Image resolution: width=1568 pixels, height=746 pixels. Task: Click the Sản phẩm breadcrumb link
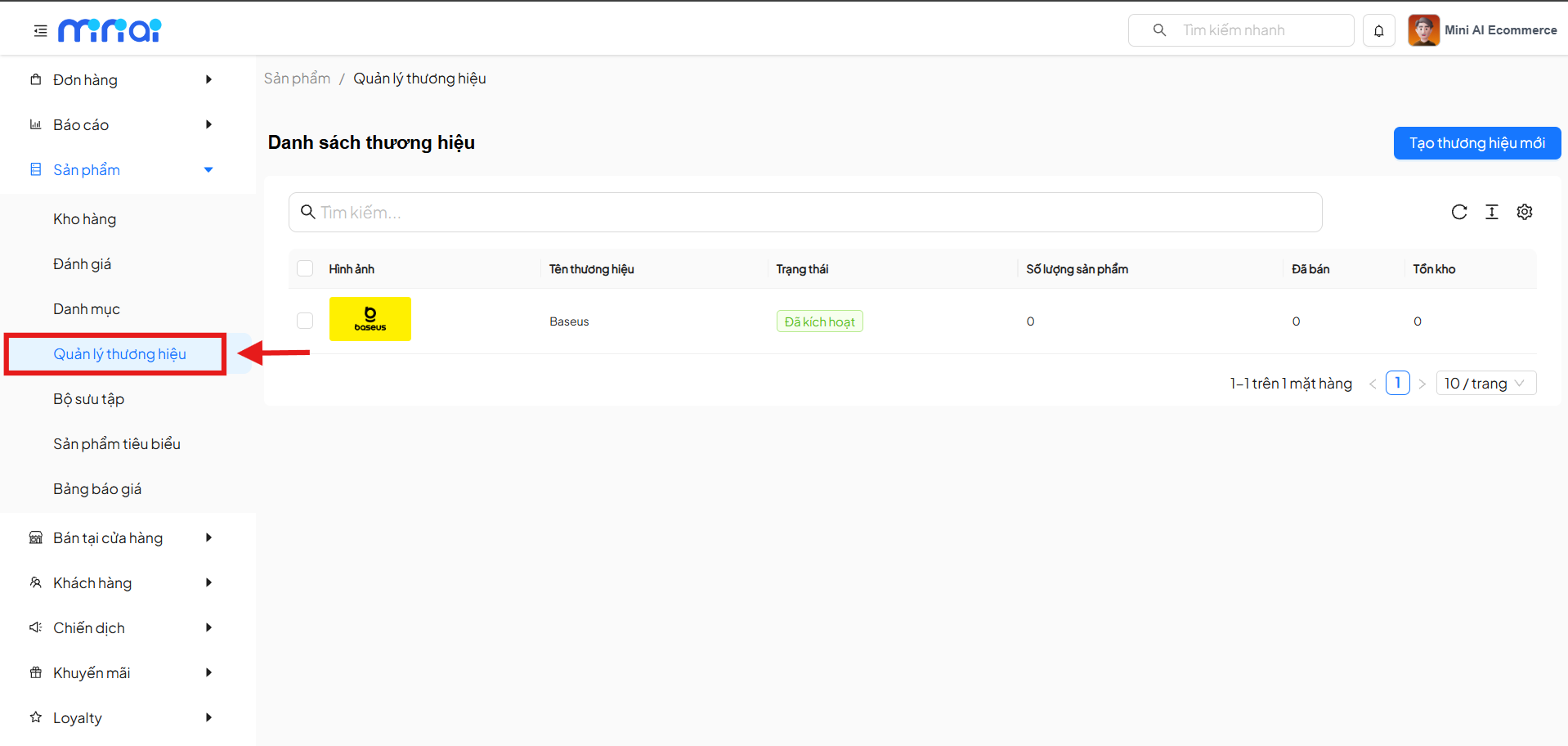(297, 79)
